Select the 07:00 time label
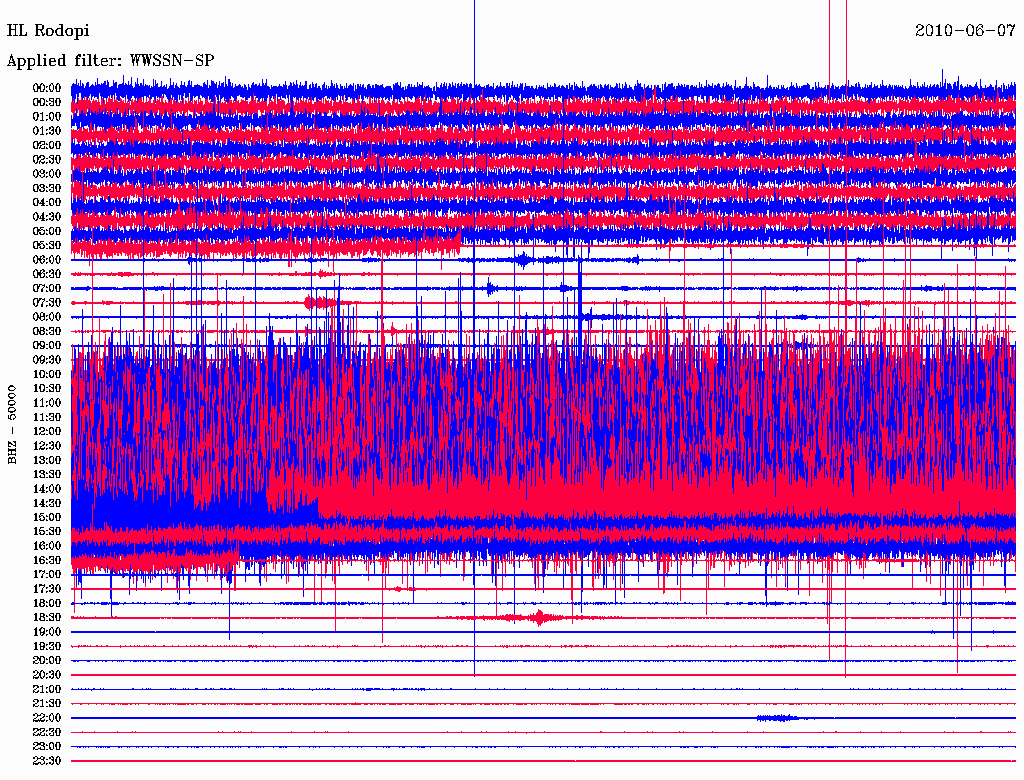This screenshot has height=780, width=1024. pyautogui.click(x=47, y=289)
